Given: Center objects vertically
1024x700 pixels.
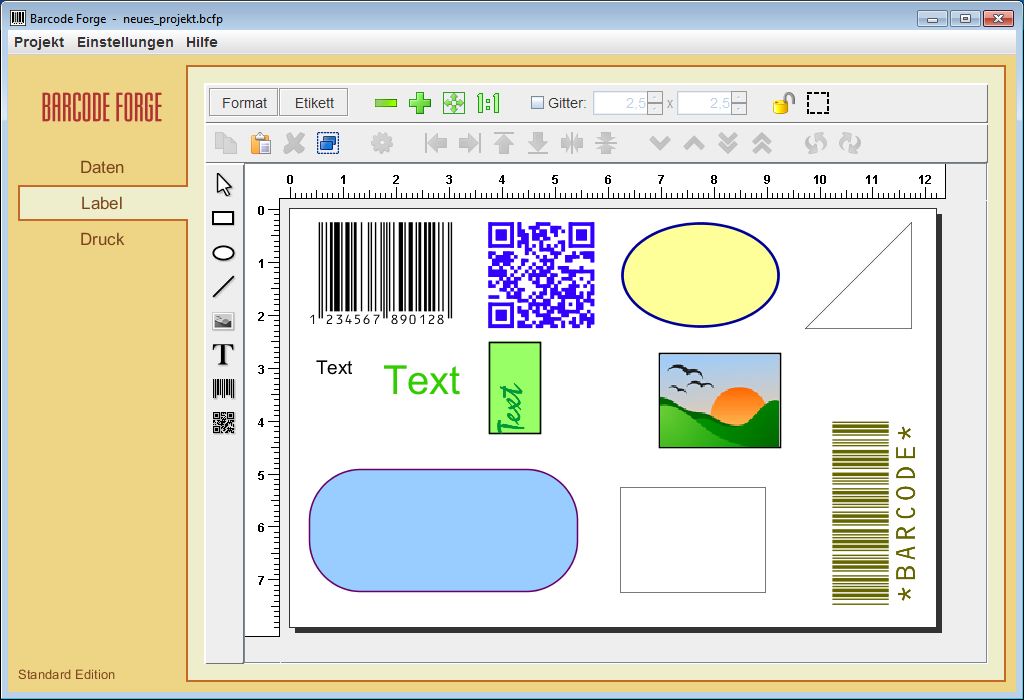Looking at the screenshot, I should click(x=605, y=143).
